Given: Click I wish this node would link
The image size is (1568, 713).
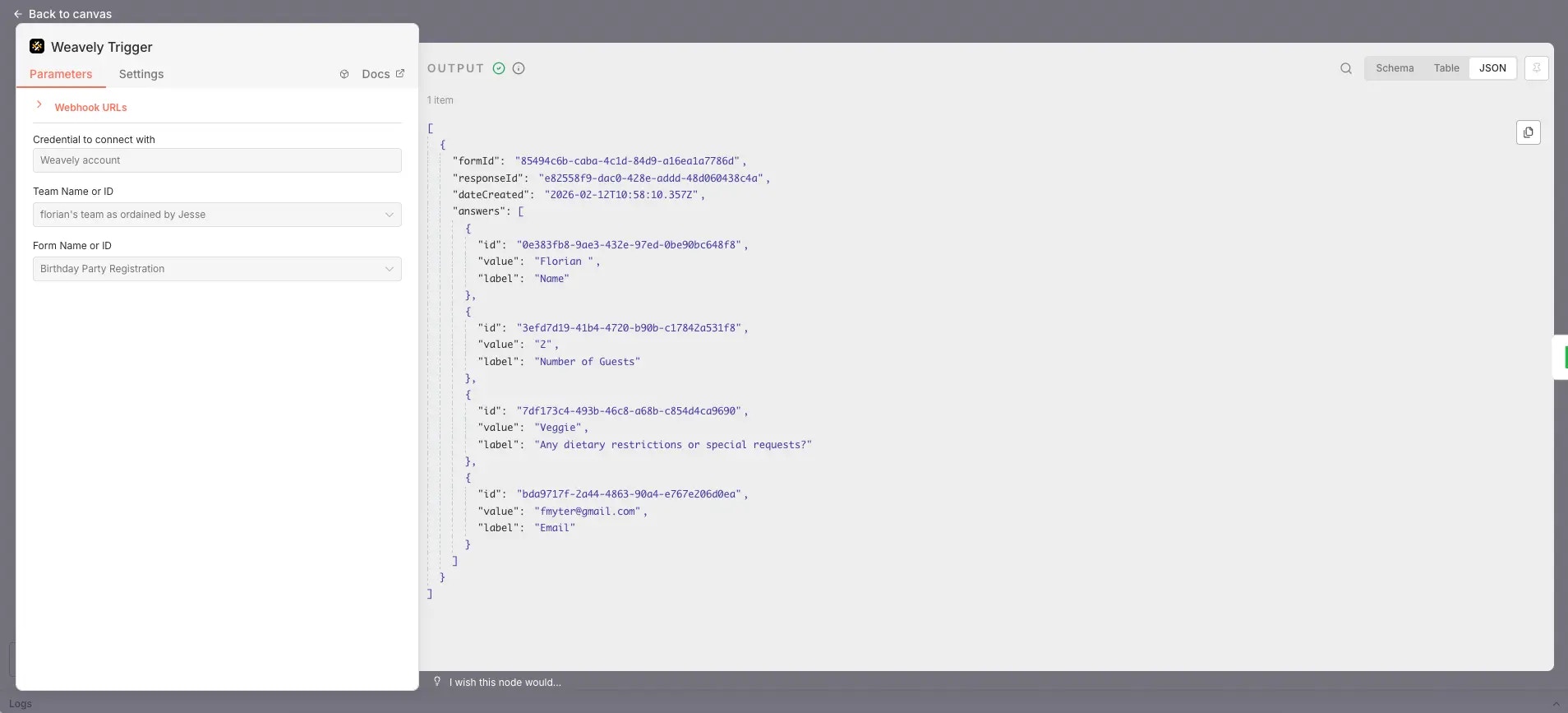Looking at the screenshot, I should 505,682.
